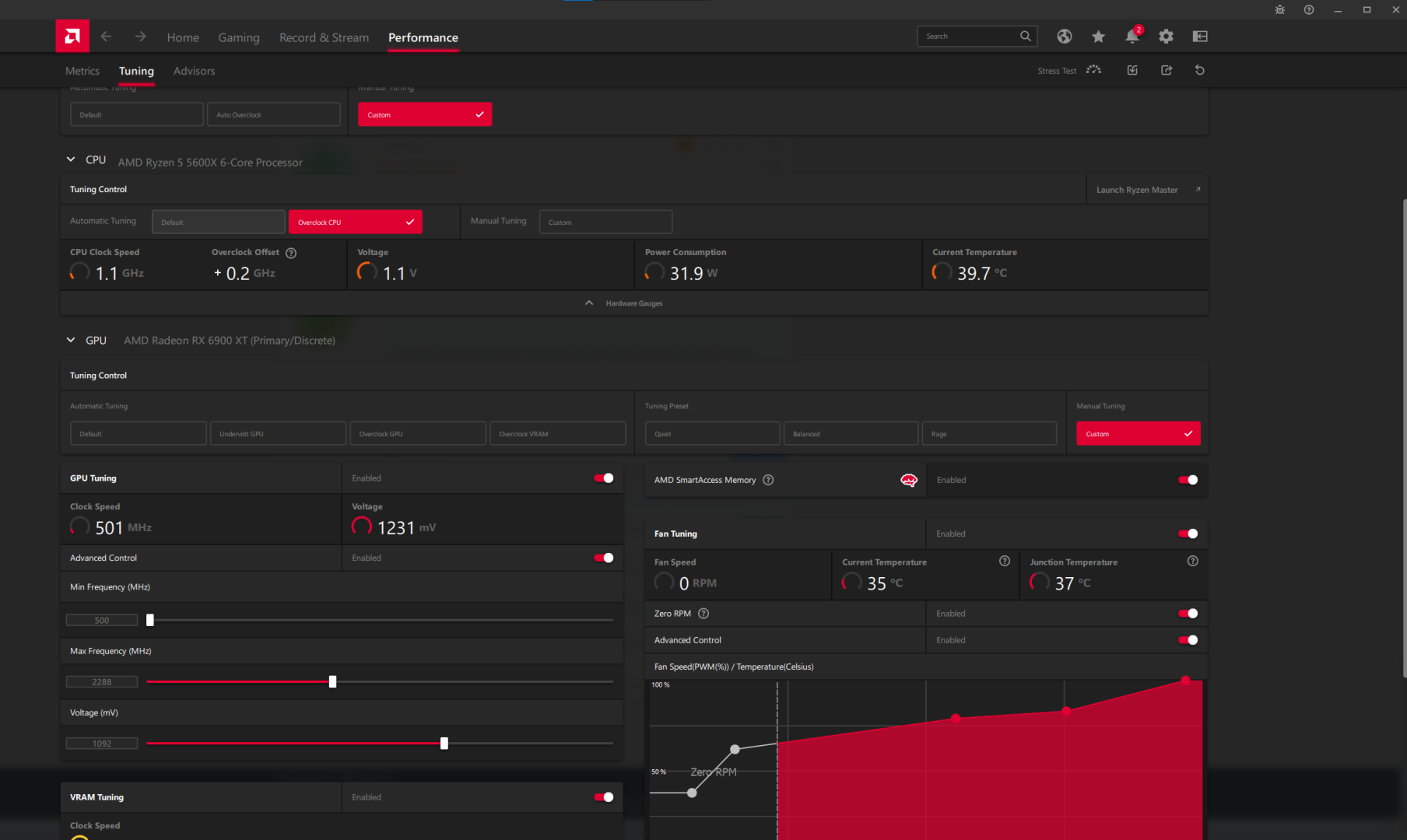Choose the Quiet tuning preset
This screenshot has width=1407, height=840.
coord(712,433)
